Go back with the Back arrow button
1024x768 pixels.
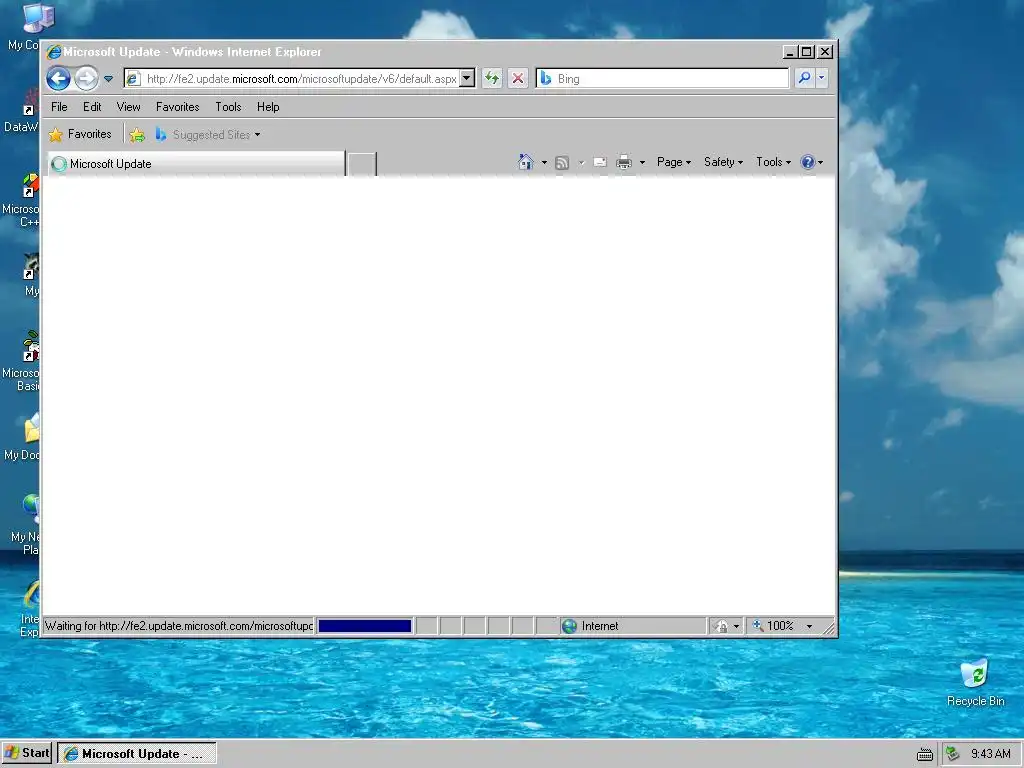[58, 79]
